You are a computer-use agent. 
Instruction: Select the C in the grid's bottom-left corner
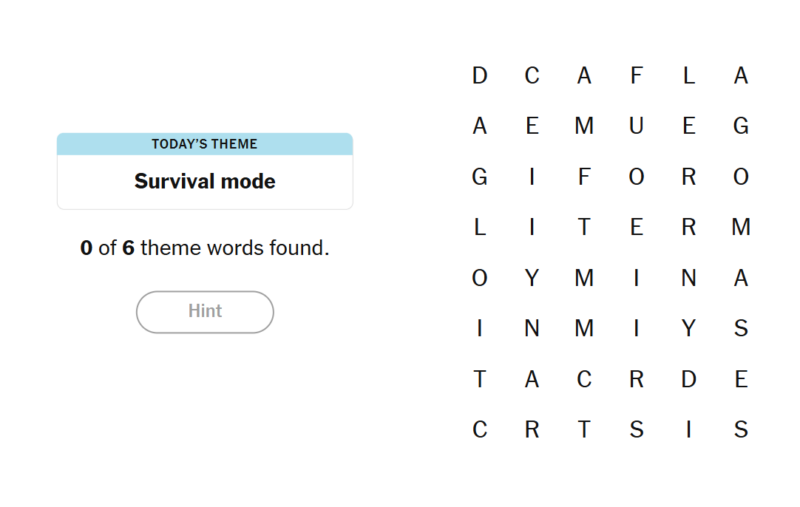[x=480, y=430]
